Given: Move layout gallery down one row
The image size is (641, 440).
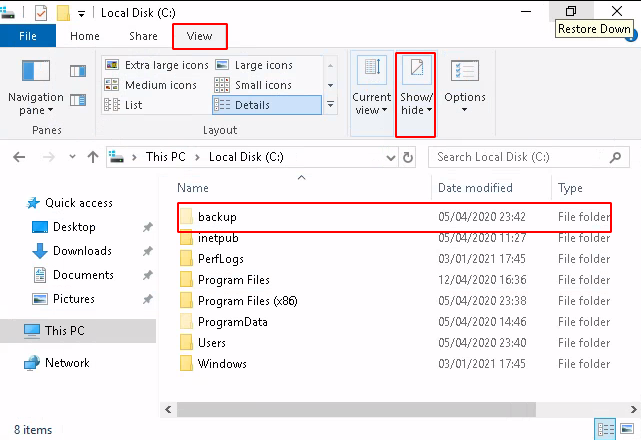Looking at the screenshot, I should (x=330, y=85).
